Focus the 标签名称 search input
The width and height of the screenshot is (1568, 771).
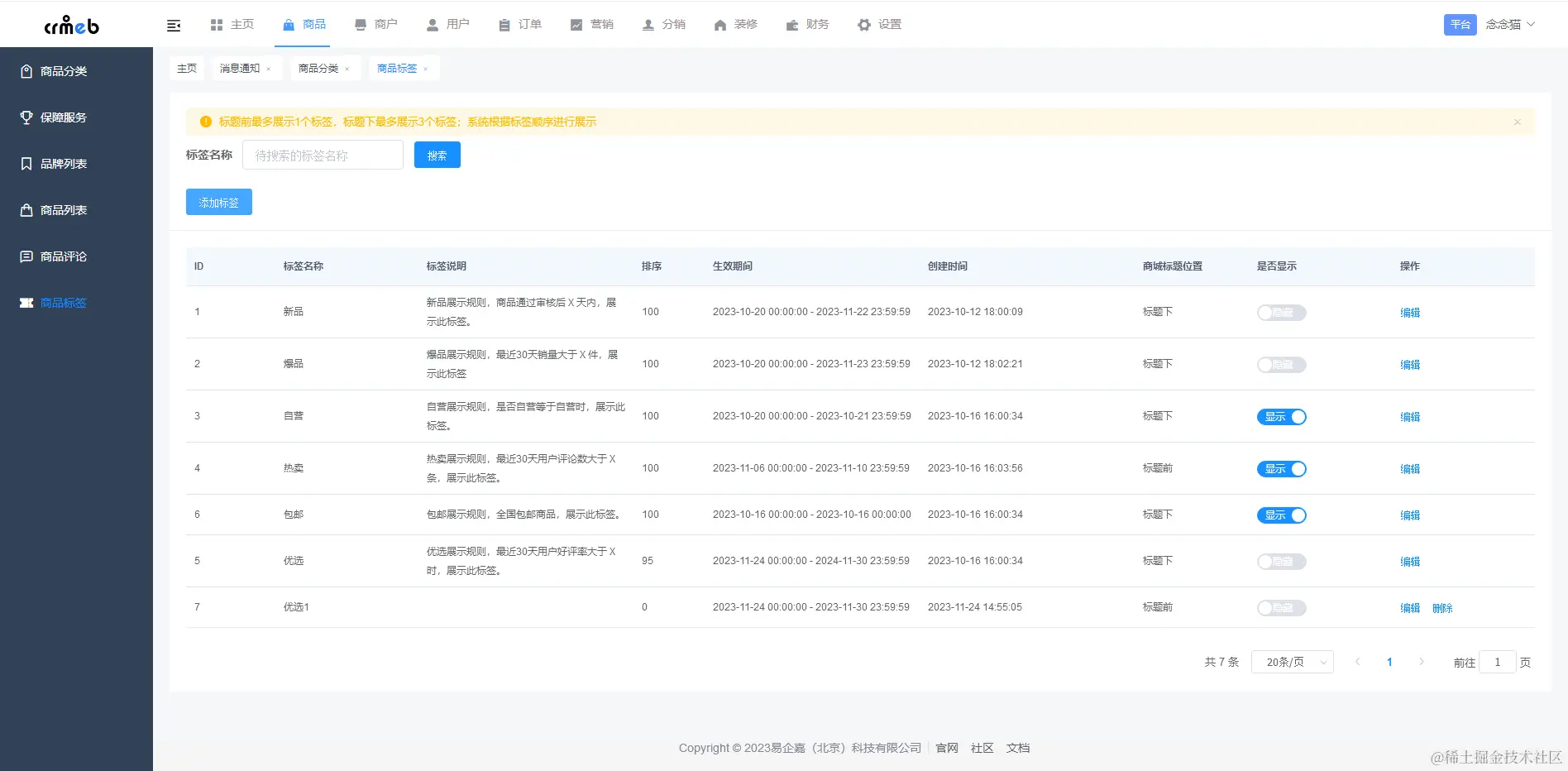pyautogui.click(x=323, y=155)
